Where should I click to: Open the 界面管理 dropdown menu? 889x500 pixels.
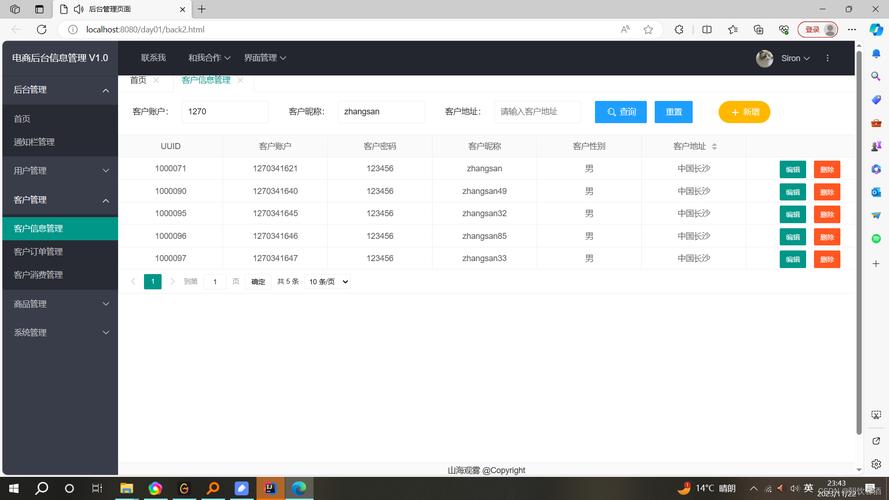point(265,58)
